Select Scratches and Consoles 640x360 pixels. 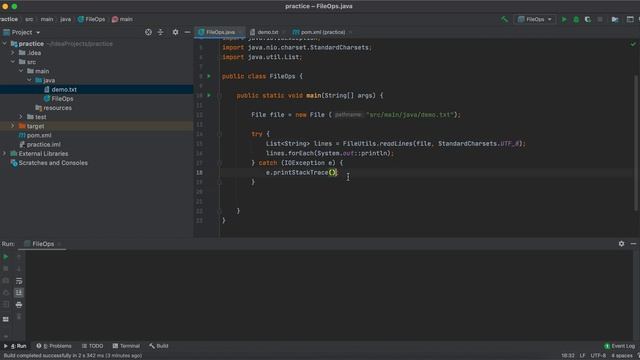click(53, 163)
